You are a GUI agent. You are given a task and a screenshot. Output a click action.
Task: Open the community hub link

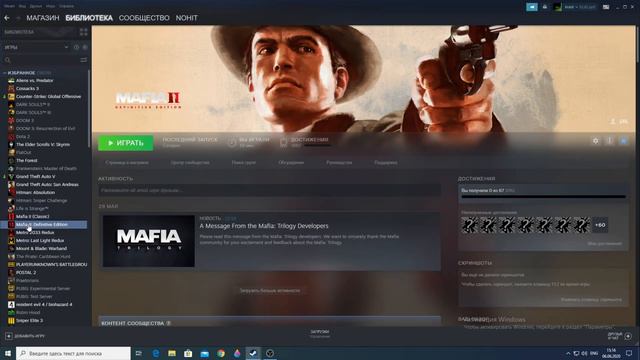pyautogui.click(x=190, y=162)
